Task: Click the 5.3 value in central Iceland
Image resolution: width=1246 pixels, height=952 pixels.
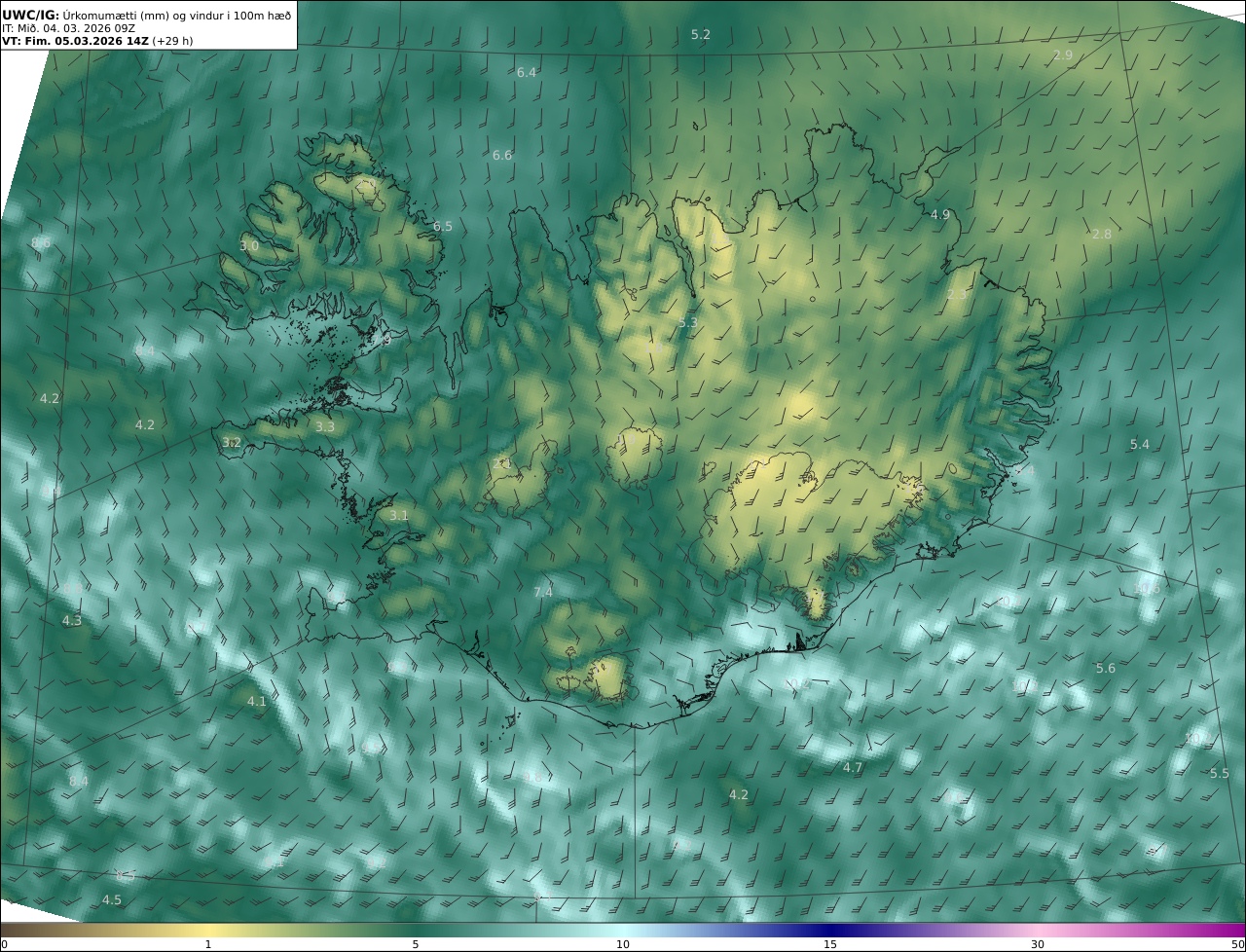Action: coord(688,322)
